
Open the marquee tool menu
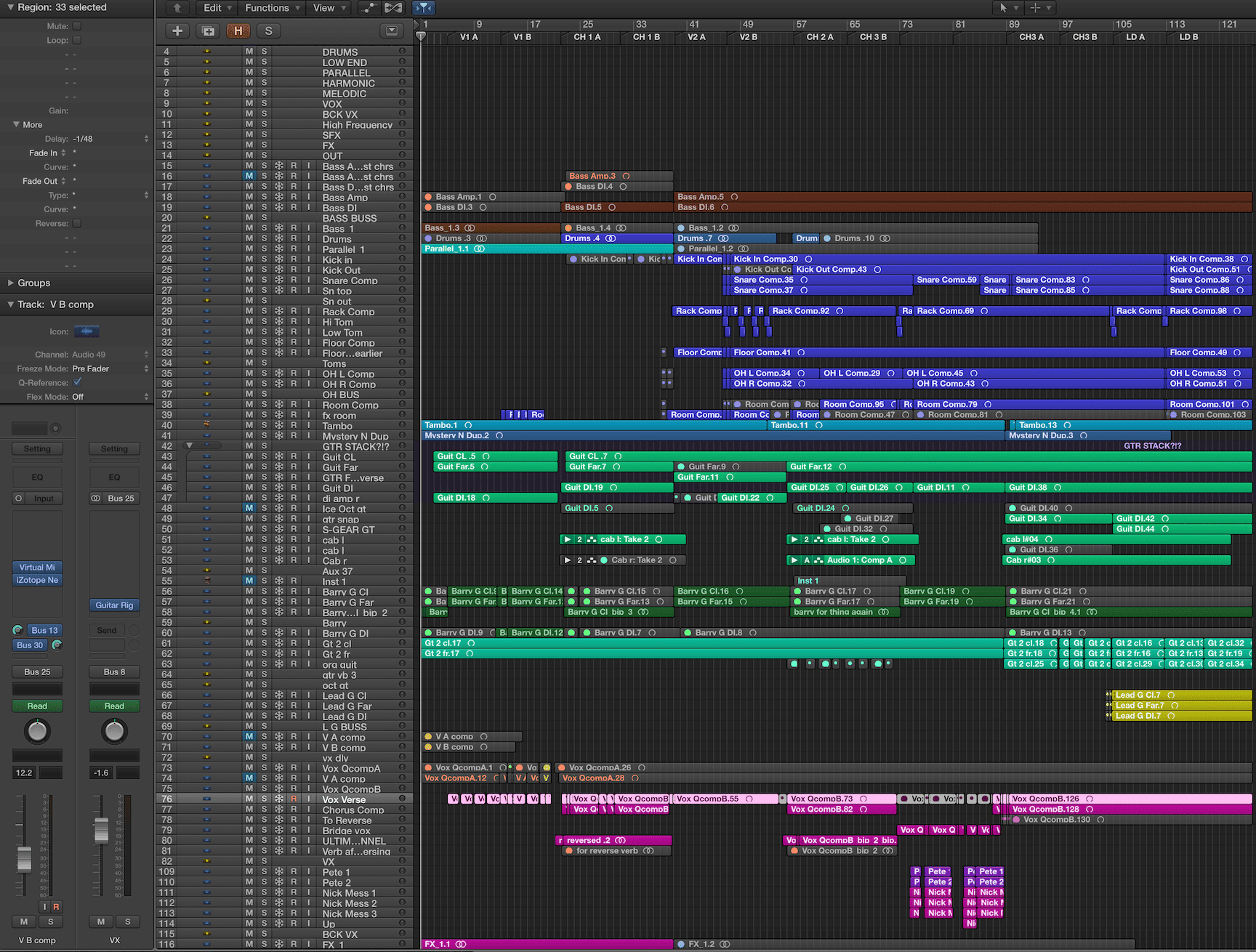click(x=1040, y=8)
